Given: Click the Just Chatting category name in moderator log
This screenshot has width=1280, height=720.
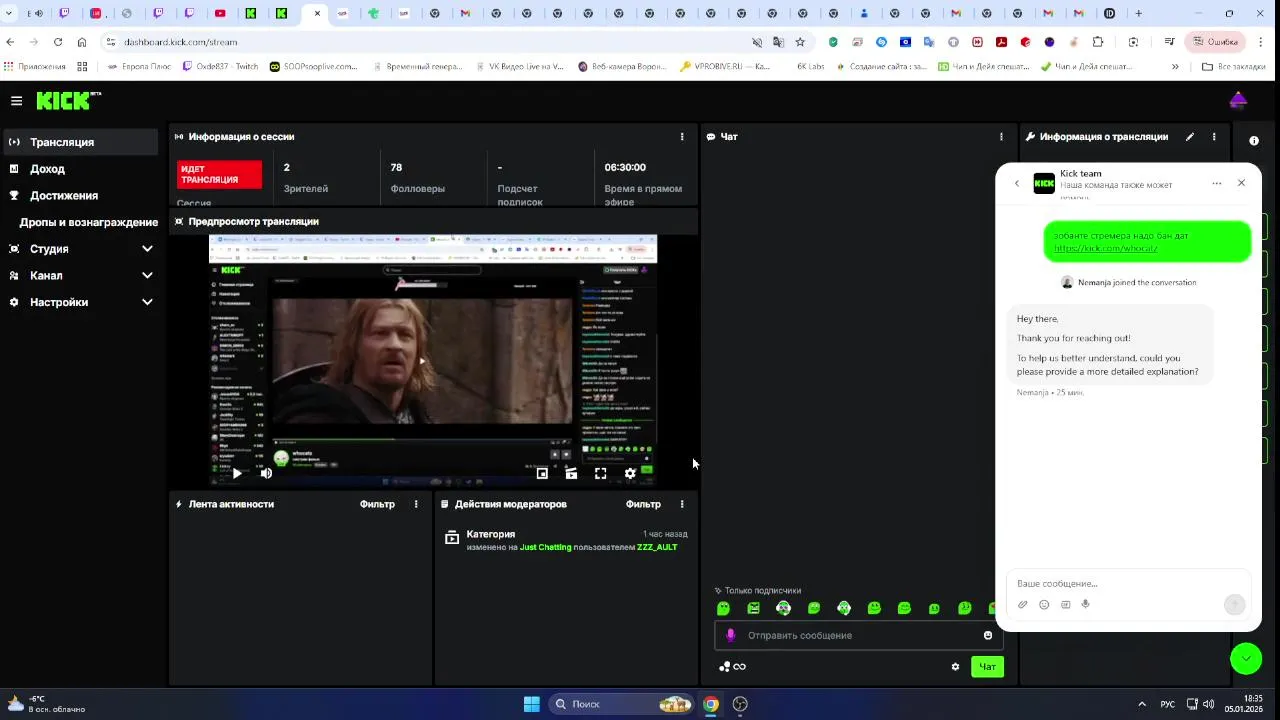Looking at the screenshot, I should click(x=546, y=547).
